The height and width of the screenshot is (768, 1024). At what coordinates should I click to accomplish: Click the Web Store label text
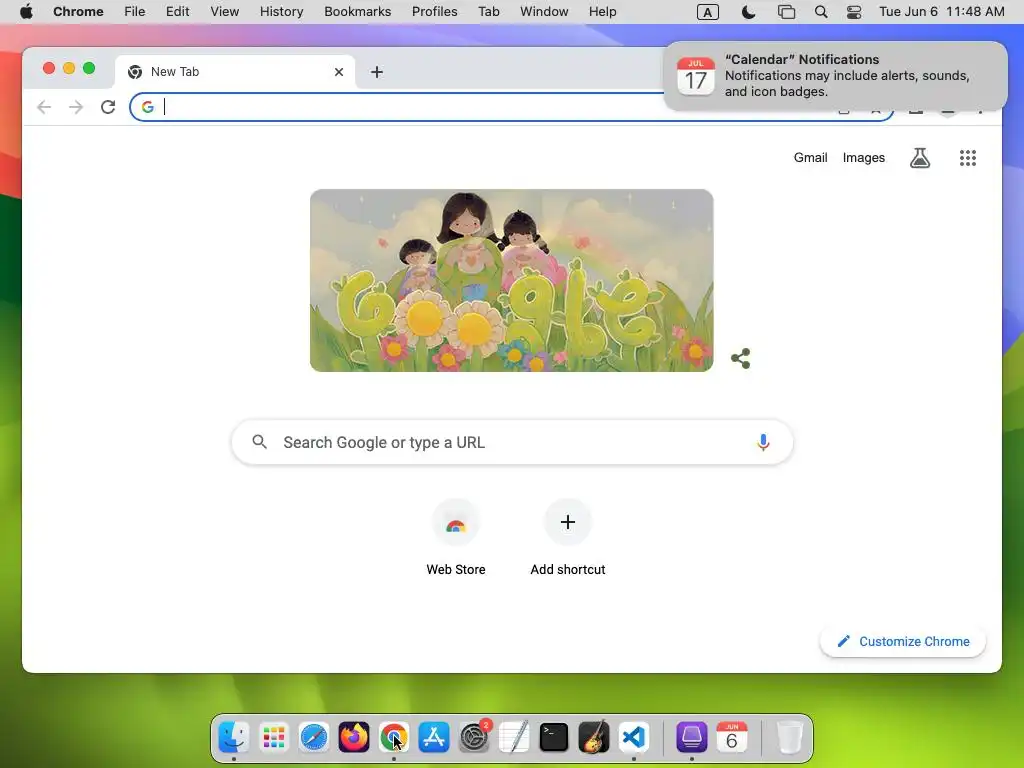click(x=456, y=569)
